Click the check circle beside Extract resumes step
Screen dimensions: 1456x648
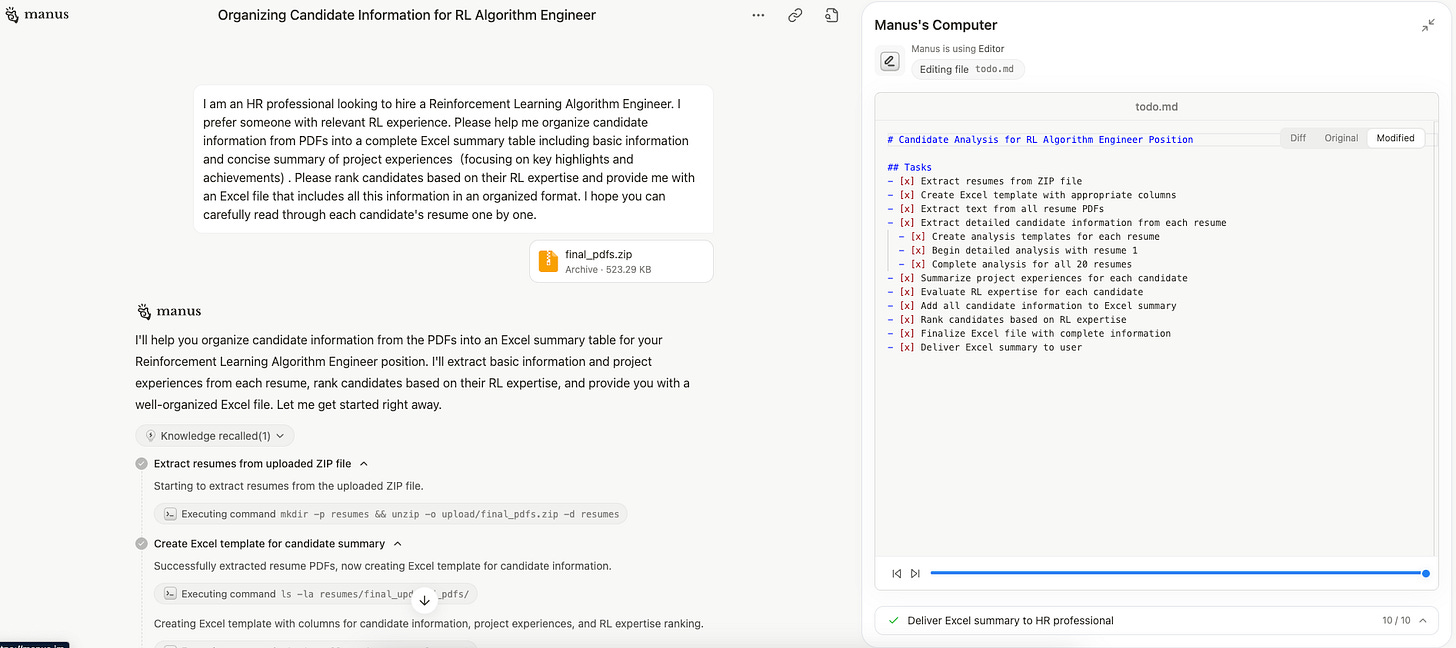[x=141, y=464]
